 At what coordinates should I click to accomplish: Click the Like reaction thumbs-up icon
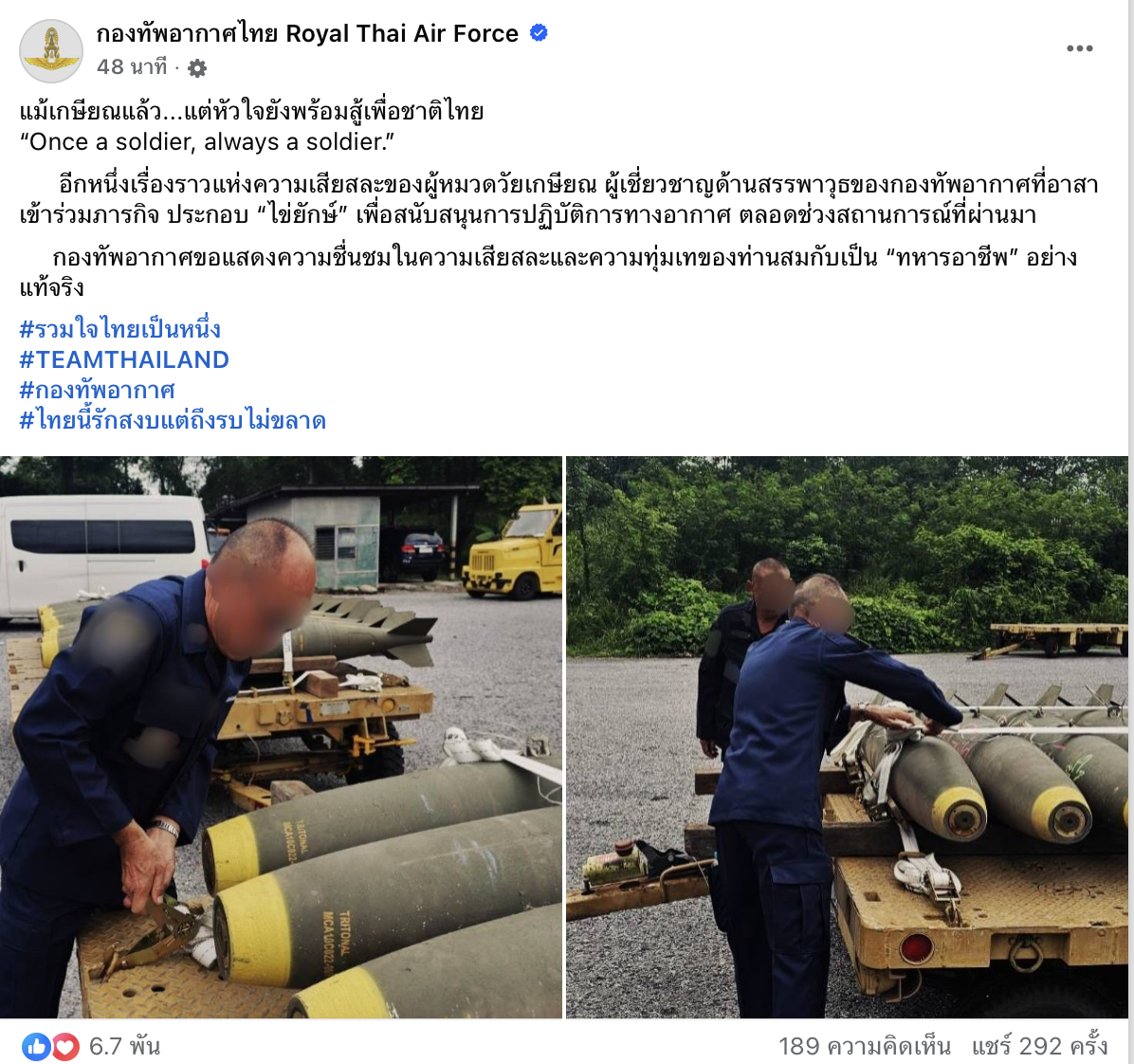tap(35, 1046)
